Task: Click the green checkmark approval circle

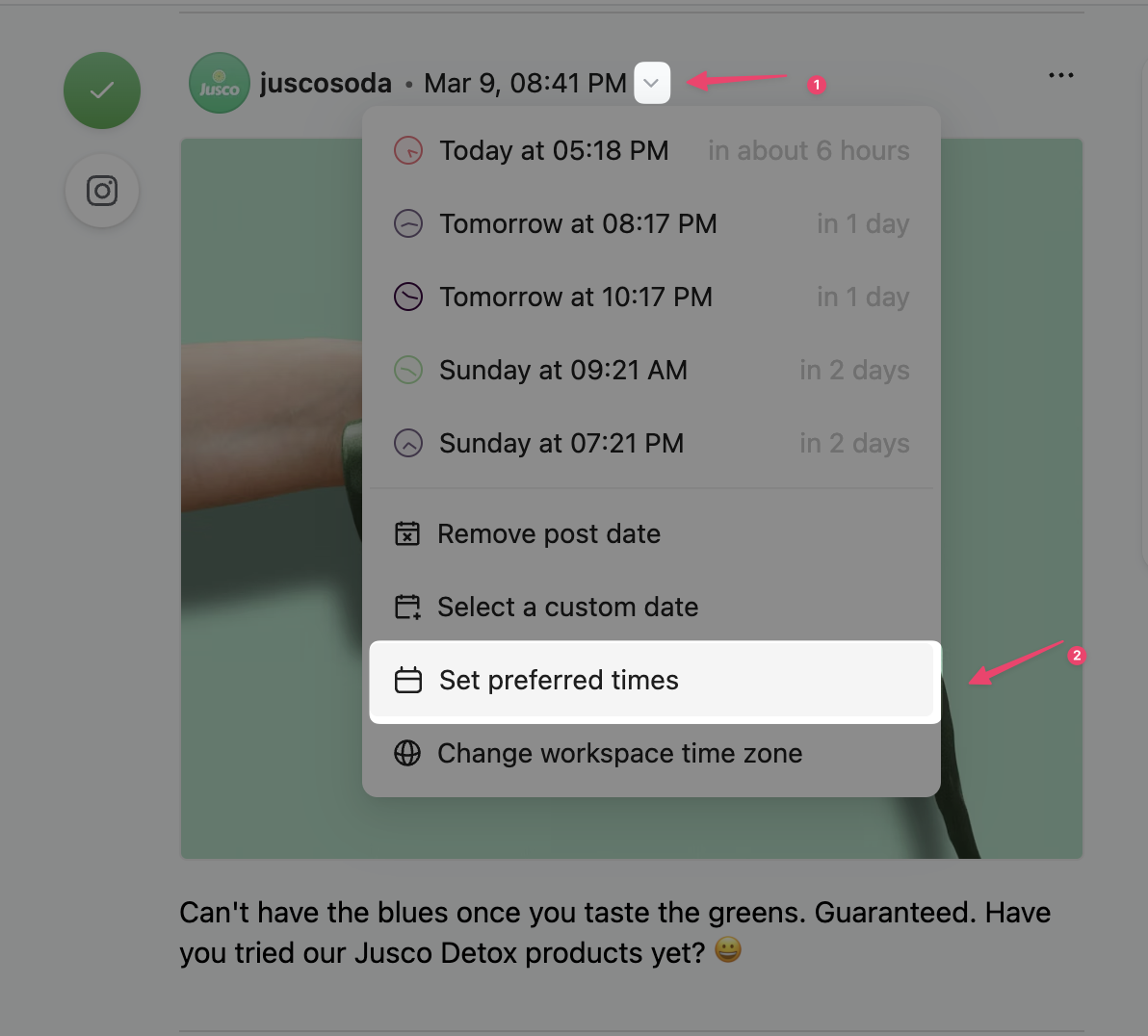Action: [x=102, y=91]
